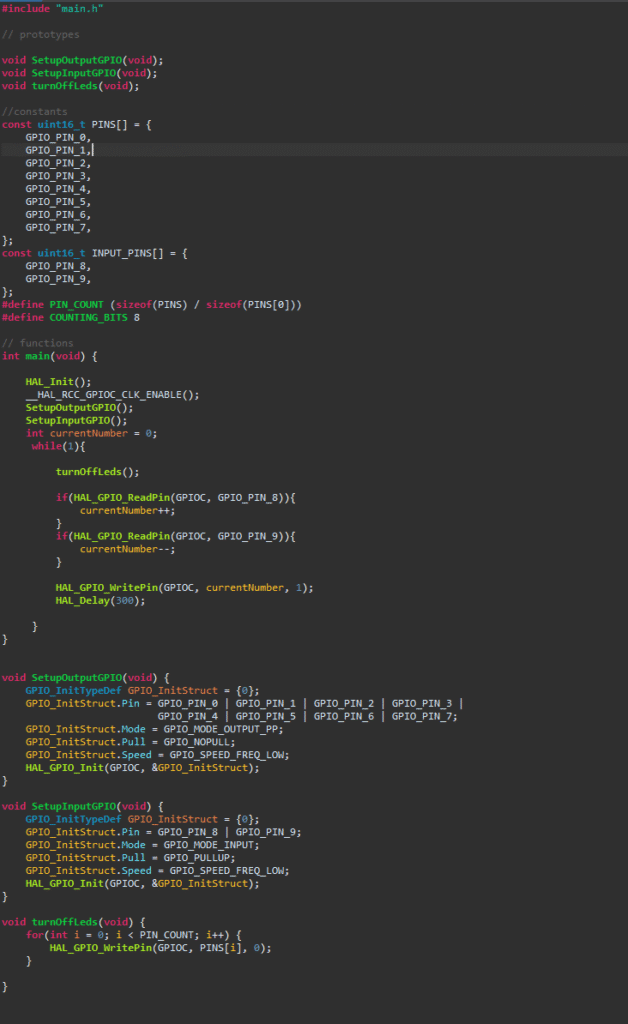The image size is (628, 1024).
Task: Click the GPIO_PULLUP value
Action: click(199, 858)
